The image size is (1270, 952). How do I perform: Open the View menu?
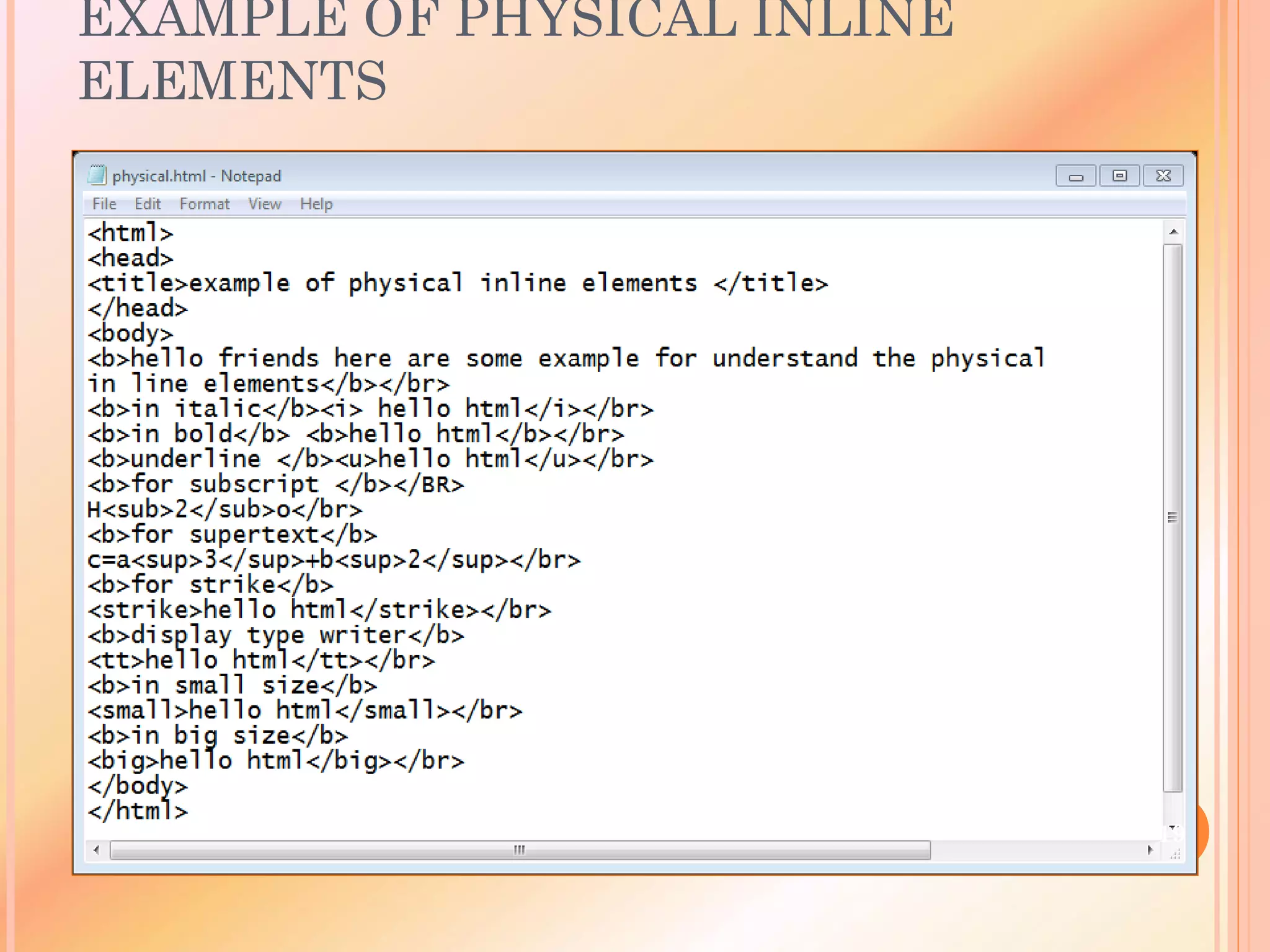click(x=265, y=204)
